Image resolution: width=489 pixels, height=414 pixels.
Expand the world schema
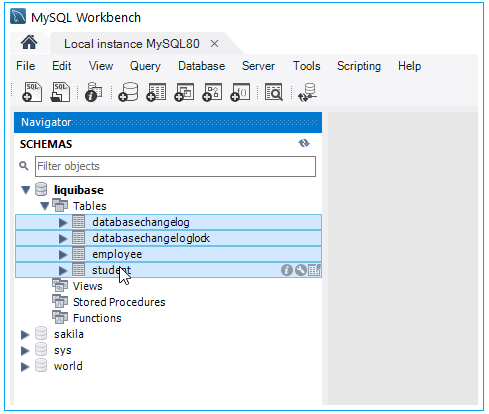[x=25, y=366]
